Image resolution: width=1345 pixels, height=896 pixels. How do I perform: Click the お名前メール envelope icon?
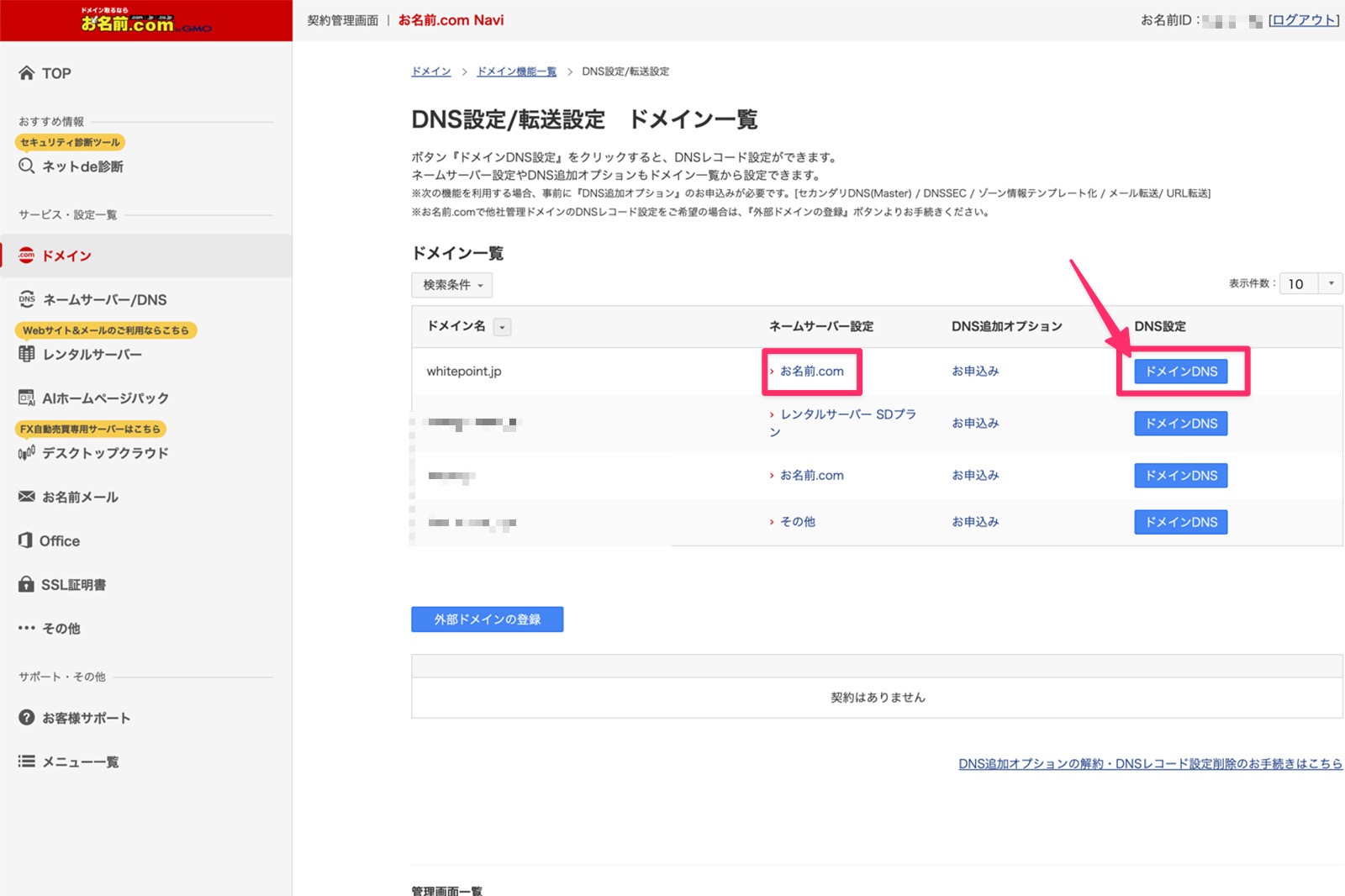pyautogui.click(x=27, y=497)
